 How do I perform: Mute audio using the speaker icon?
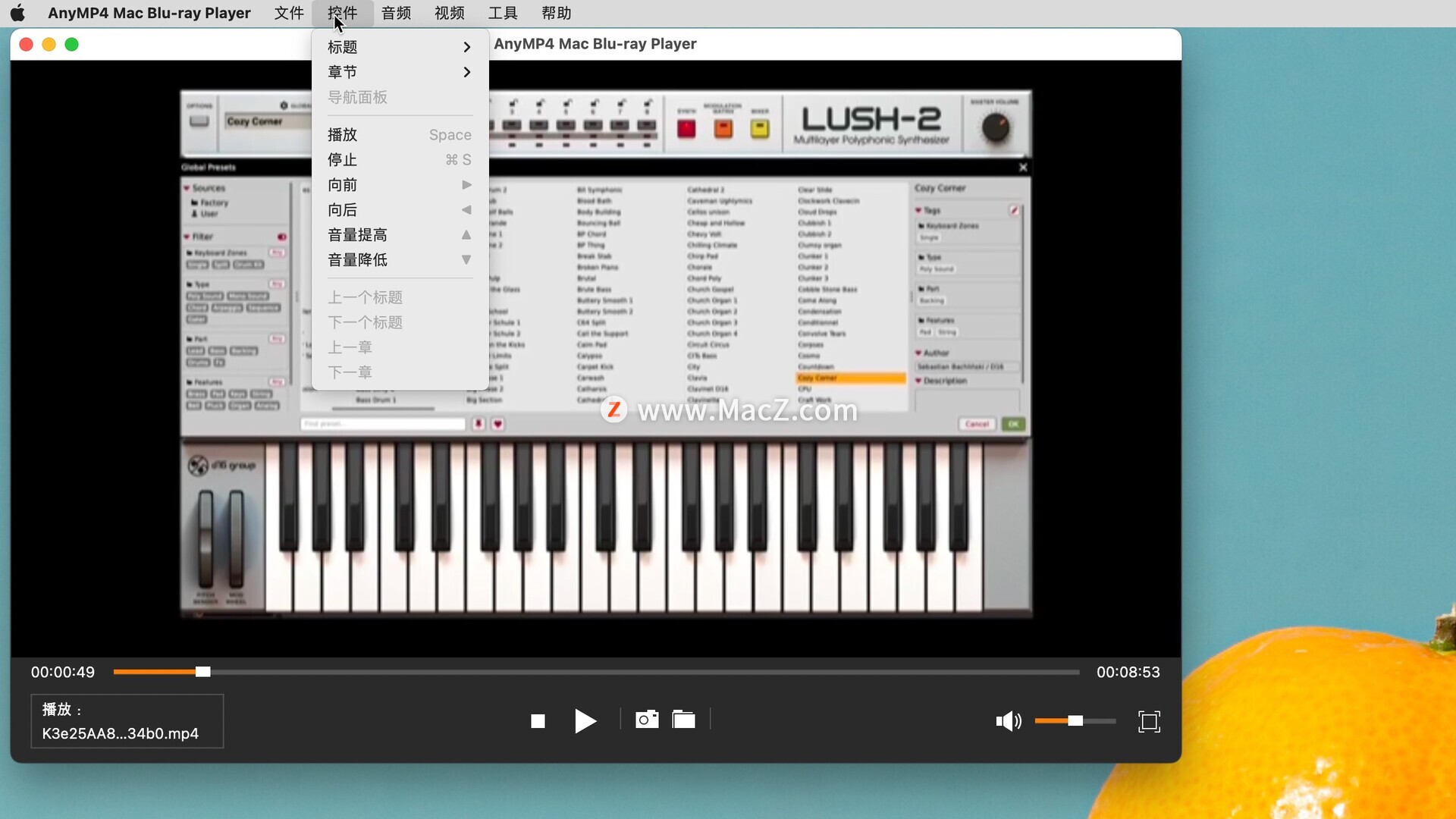tap(1009, 721)
